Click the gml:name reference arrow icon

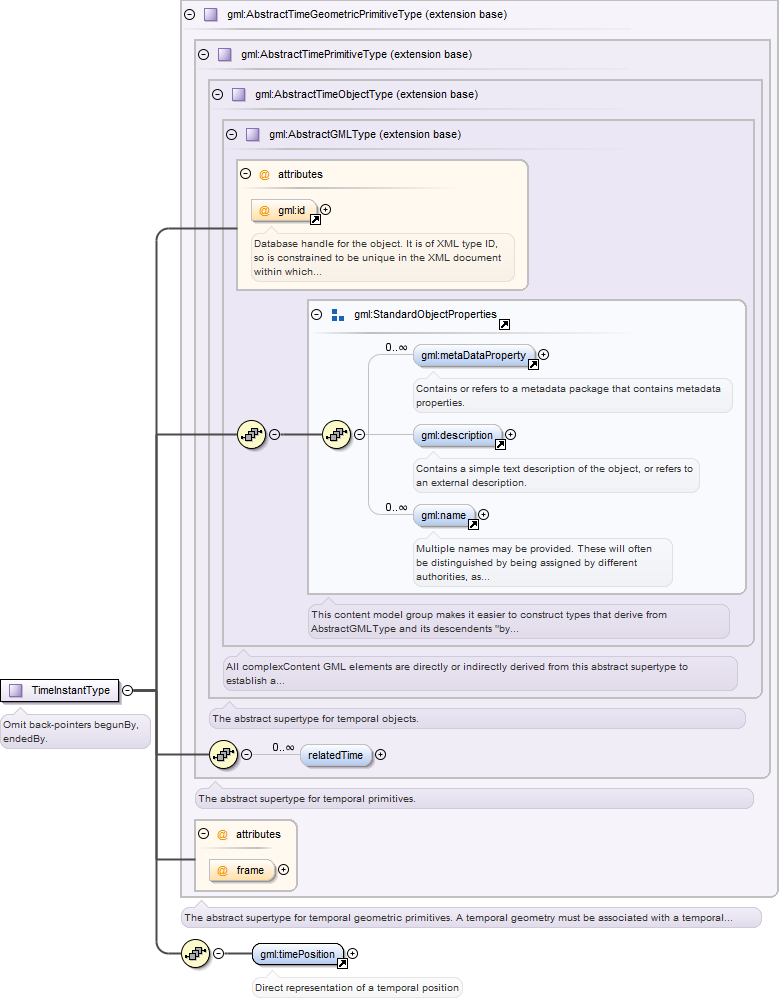(x=474, y=525)
